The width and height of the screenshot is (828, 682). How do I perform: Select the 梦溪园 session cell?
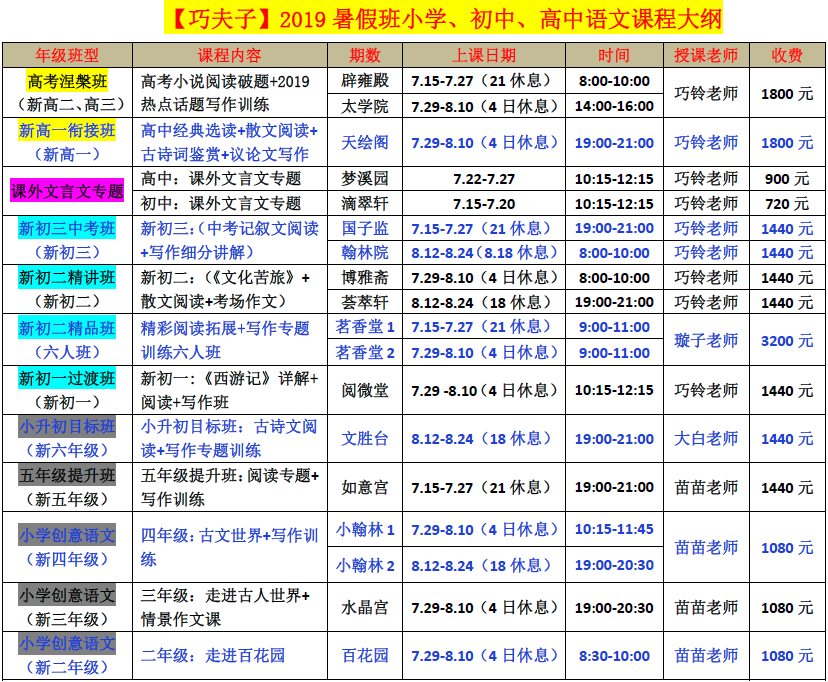point(365,179)
